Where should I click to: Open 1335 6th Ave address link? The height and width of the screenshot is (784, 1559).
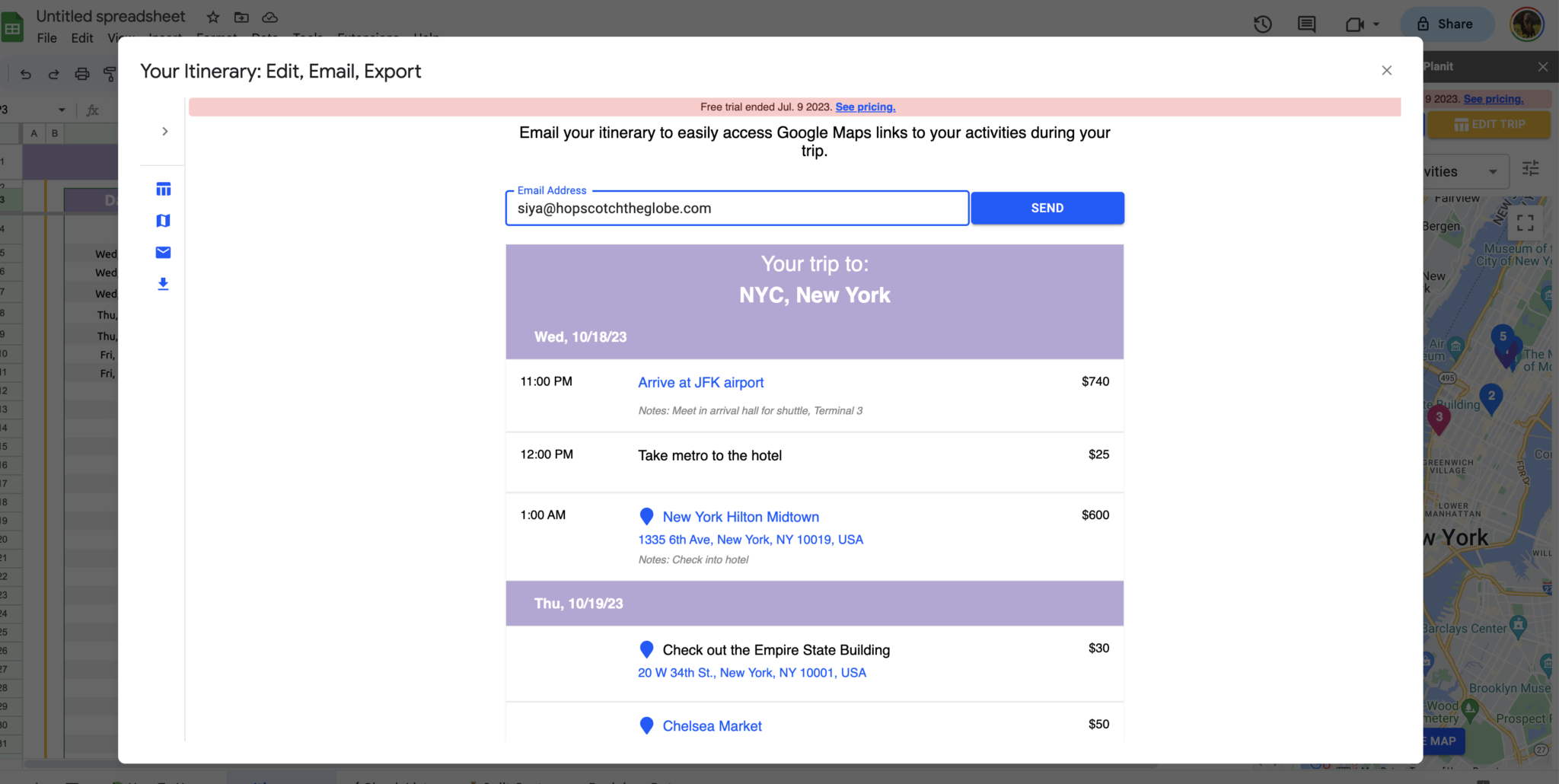click(x=751, y=540)
